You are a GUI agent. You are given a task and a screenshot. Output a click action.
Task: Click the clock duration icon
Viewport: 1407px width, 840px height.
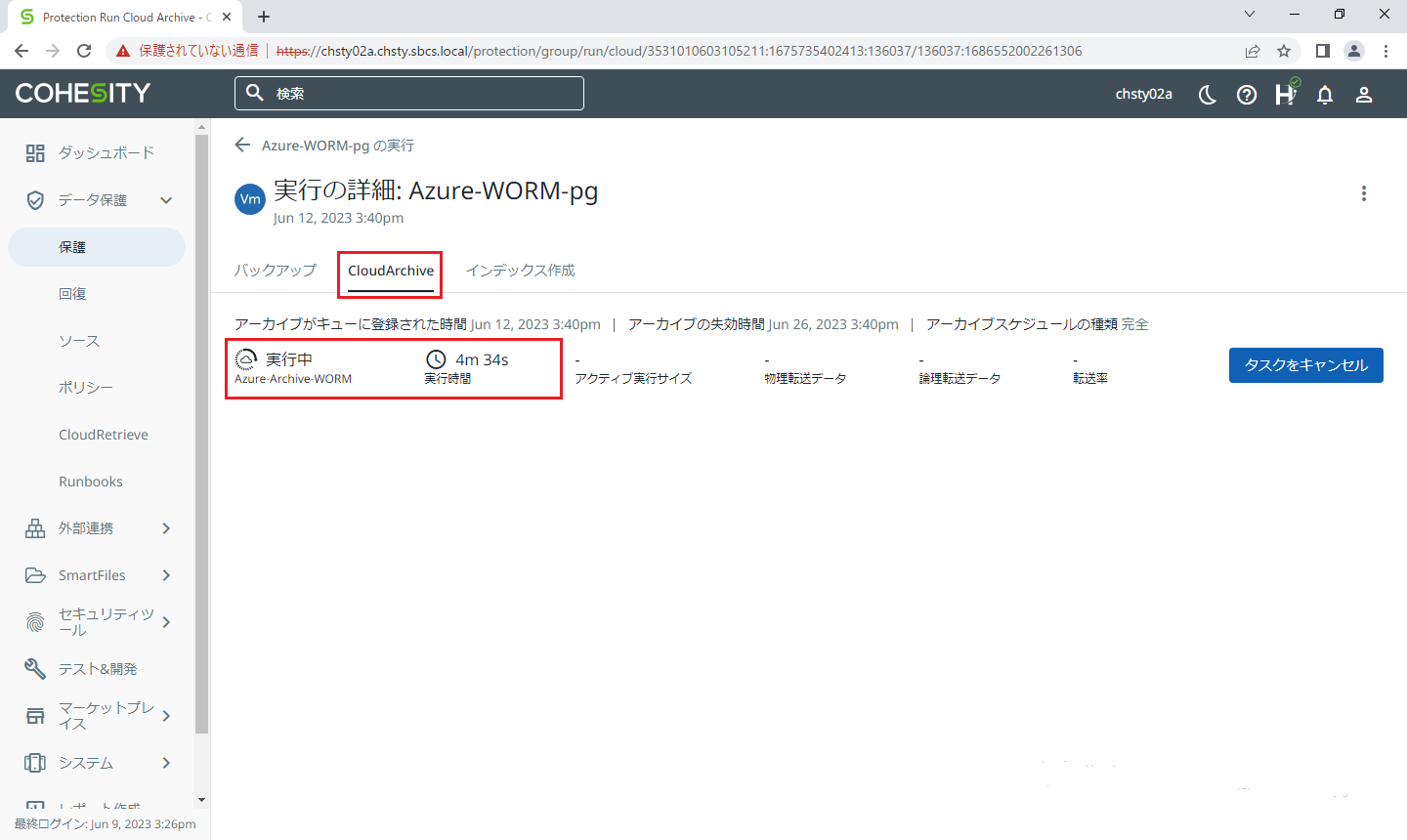coord(436,359)
